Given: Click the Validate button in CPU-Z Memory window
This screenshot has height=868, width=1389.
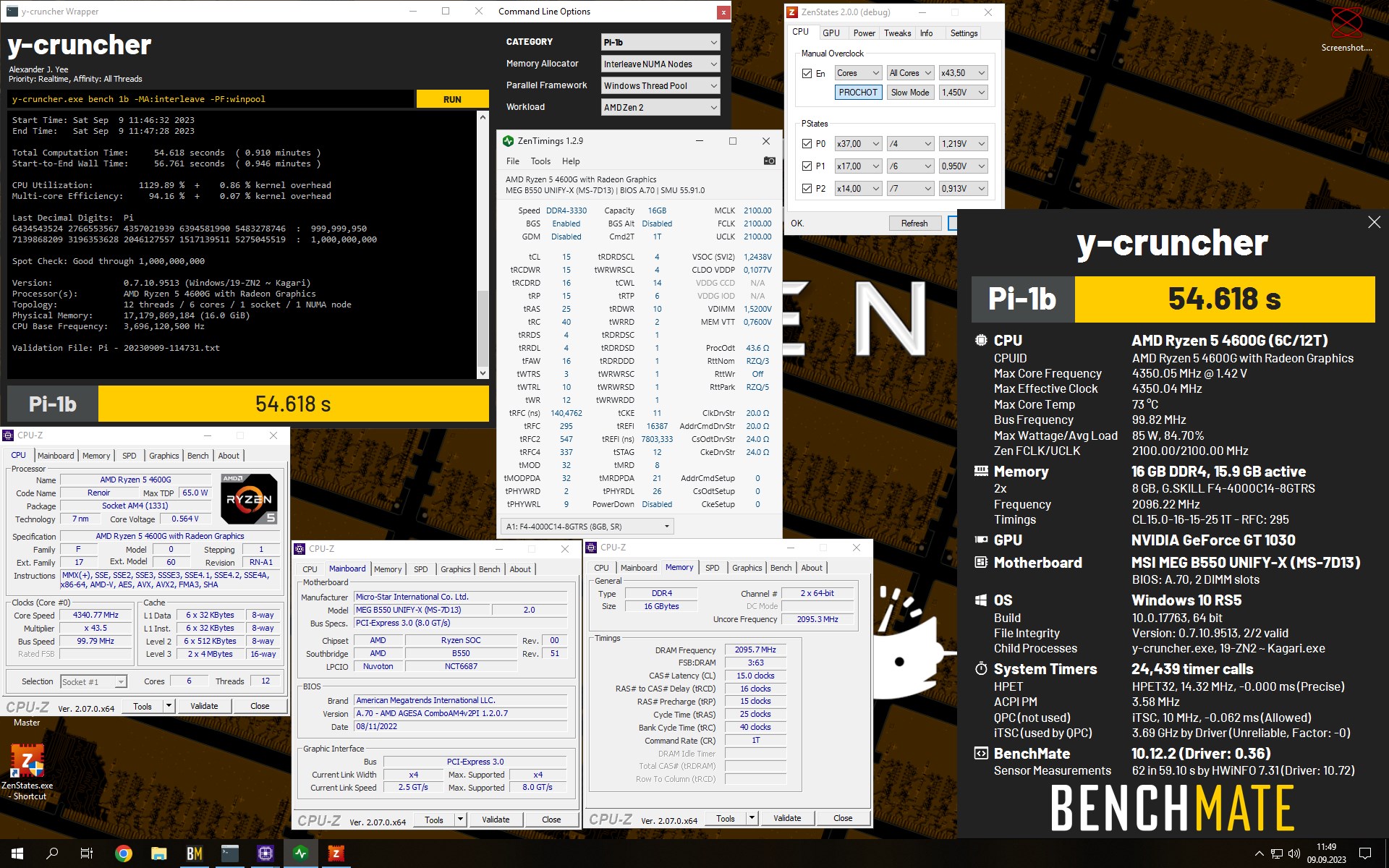Looking at the screenshot, I should (787, 818).
